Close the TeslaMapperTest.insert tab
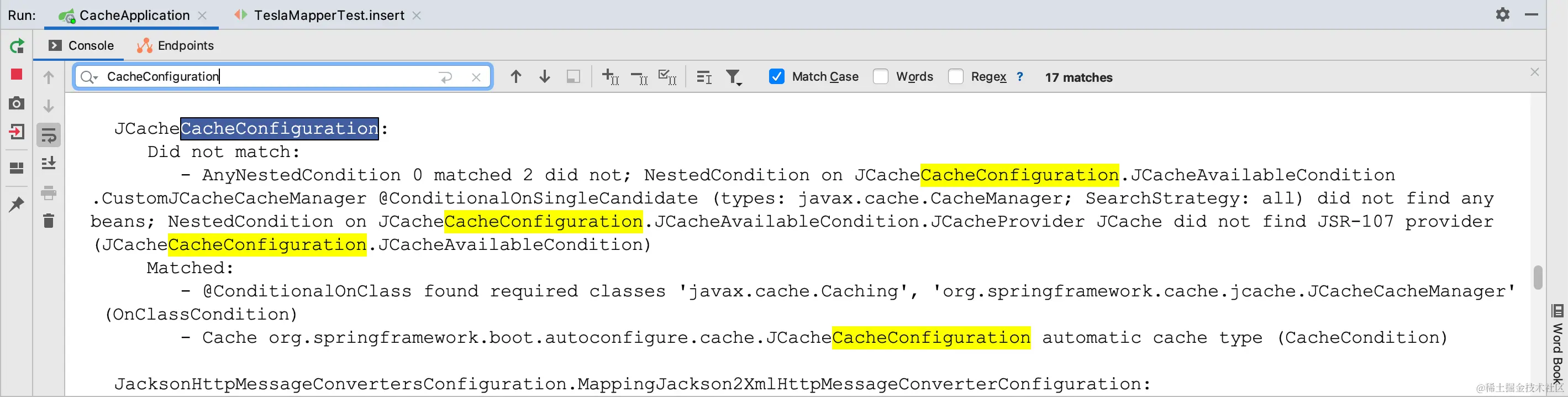The height and width of the screenshot is (397, 1568). (x=417, y=16)
